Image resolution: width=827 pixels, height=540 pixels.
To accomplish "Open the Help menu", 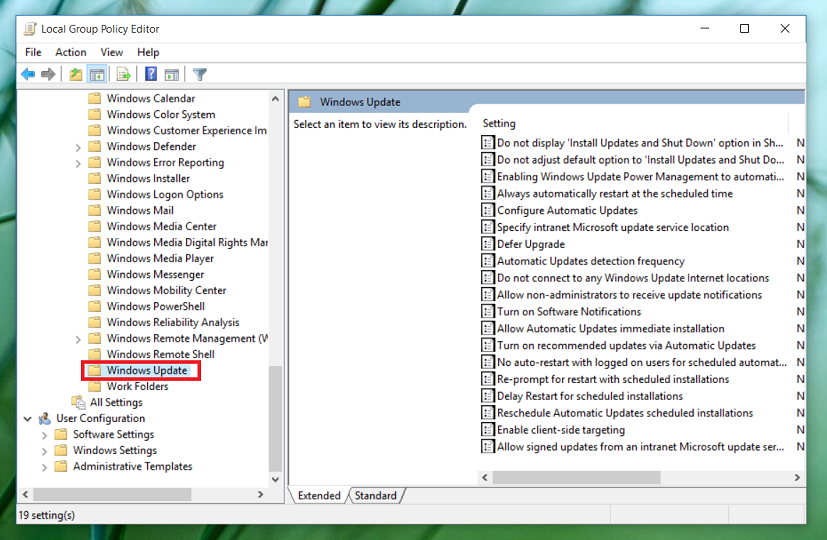I will click(148, 52).
